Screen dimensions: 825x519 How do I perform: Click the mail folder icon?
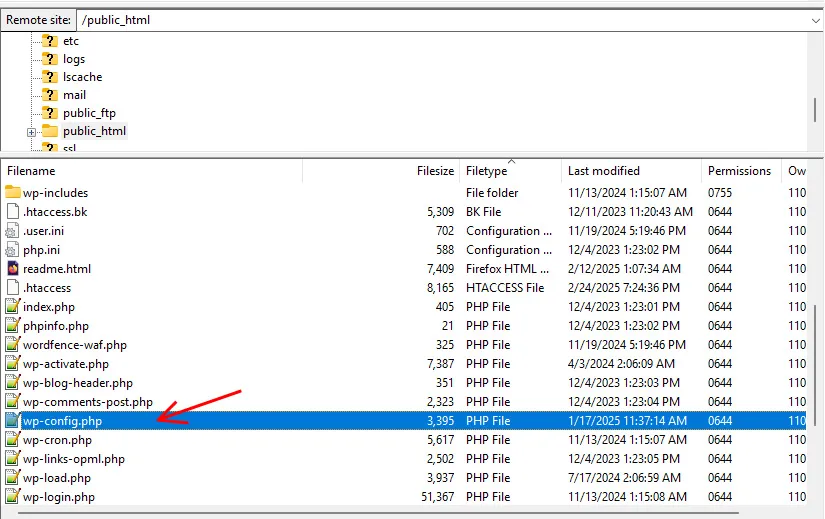[x=50, y=95]
